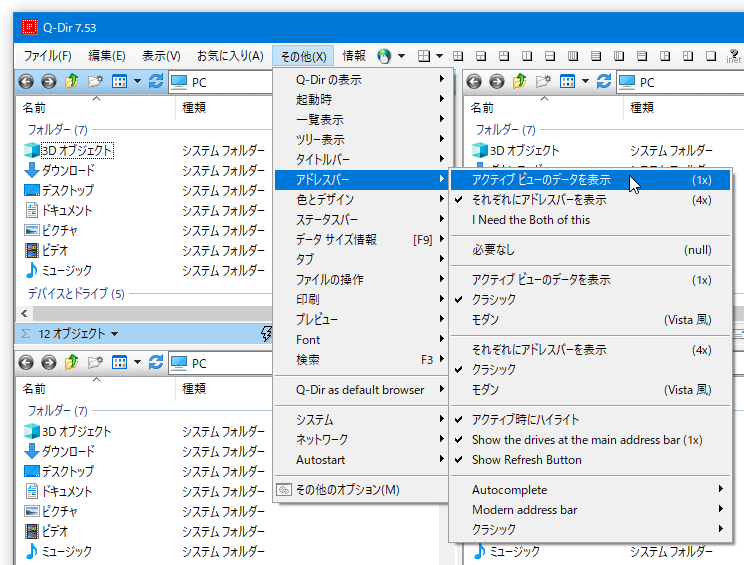
Task: Refresh the bottom-left pane
Action: point(156,363)
